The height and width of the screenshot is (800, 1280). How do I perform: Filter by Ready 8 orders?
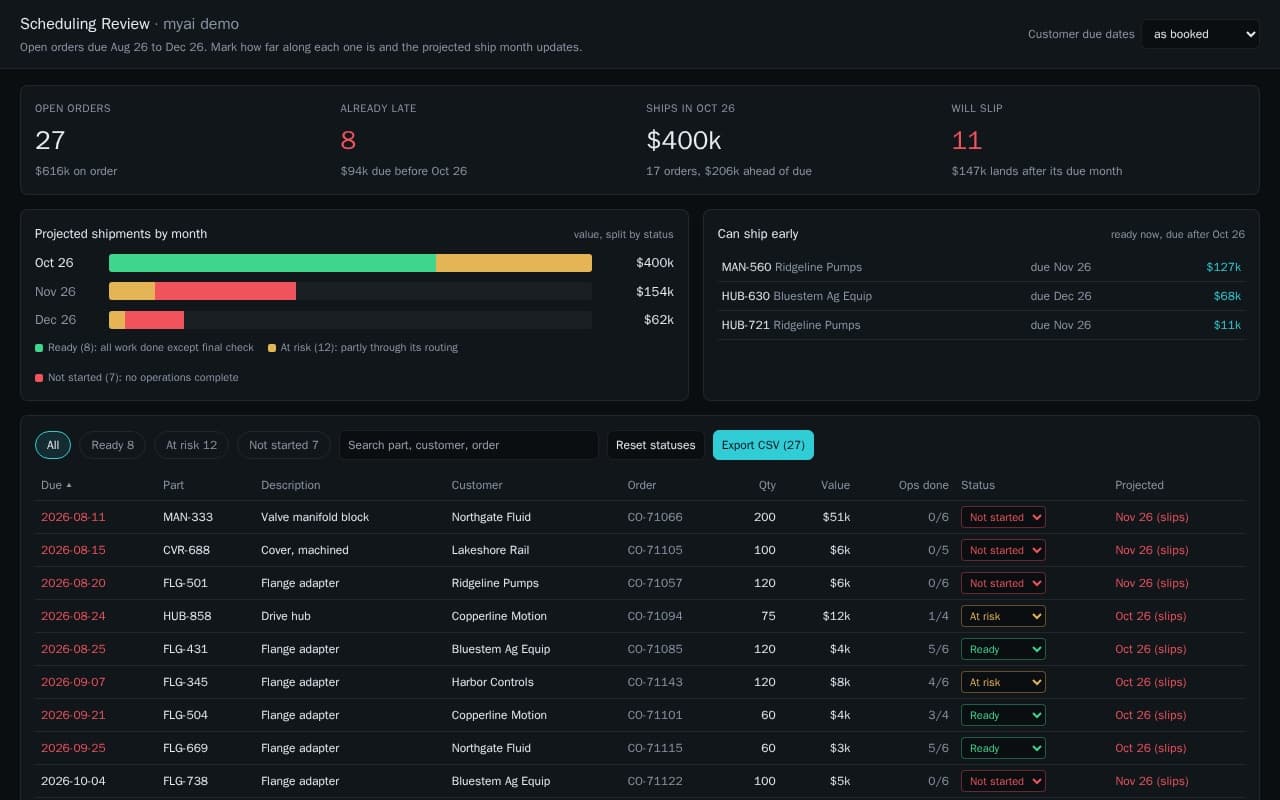click(x=113, y=445)
